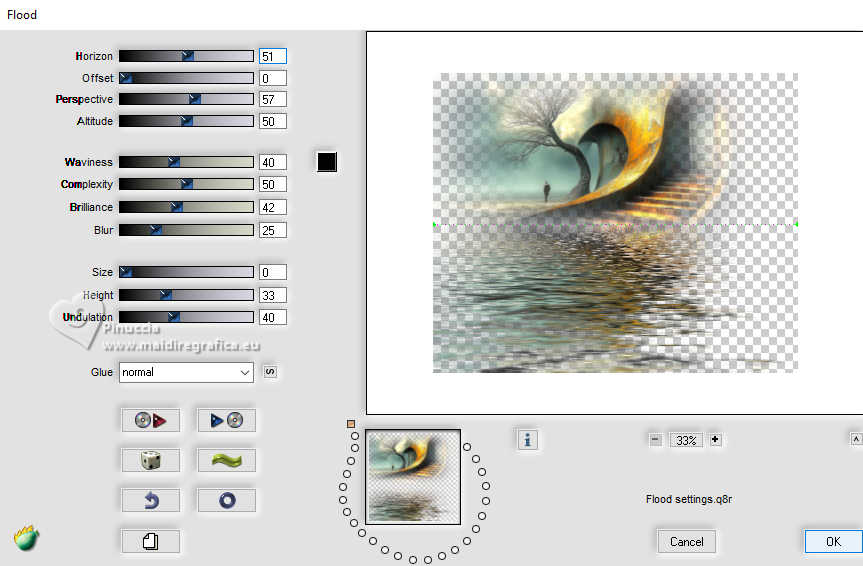Click the Horizon slider track
Screen dimensions: 863x566
[x=186, y=56]
